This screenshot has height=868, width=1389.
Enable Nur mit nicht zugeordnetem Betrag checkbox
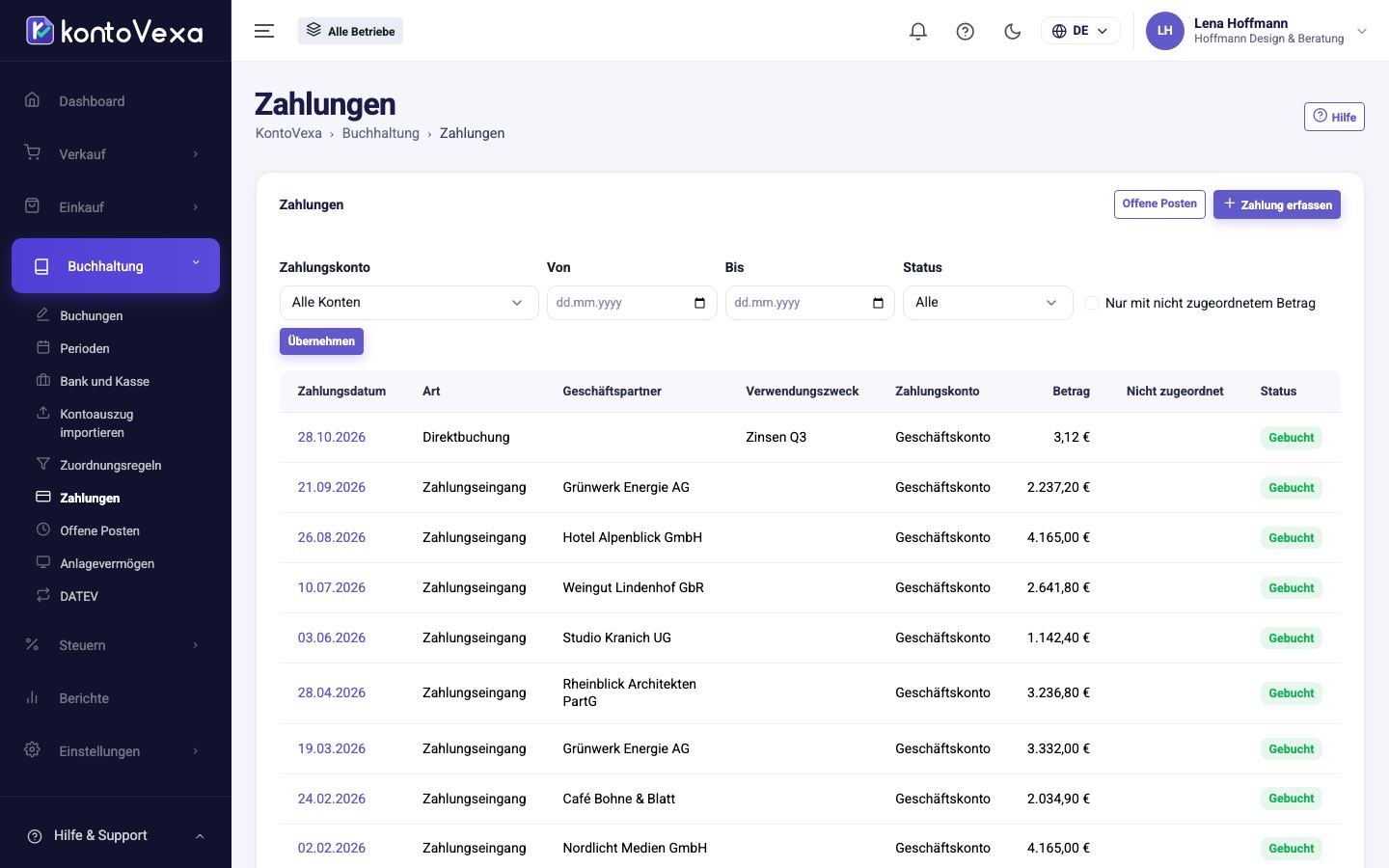(1092, 303)
